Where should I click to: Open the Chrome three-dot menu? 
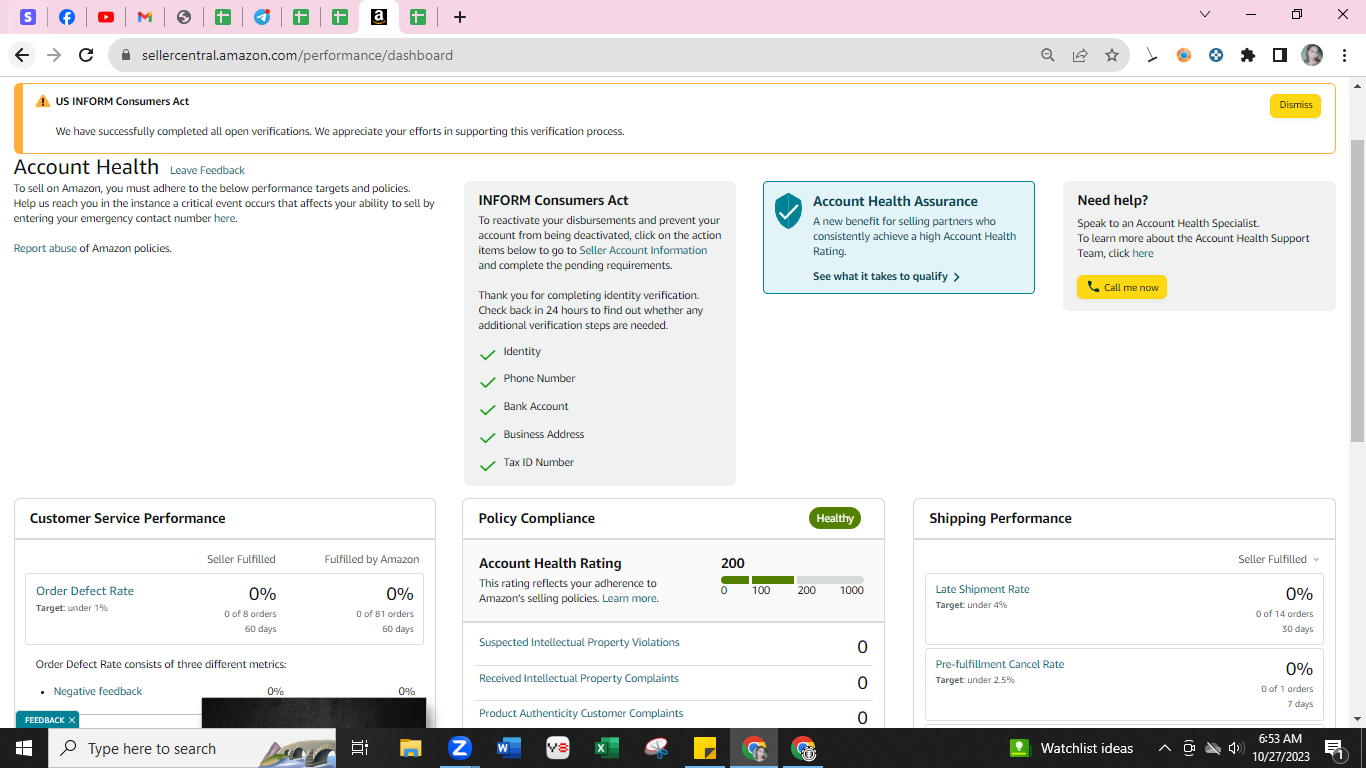pos(1345,55)
